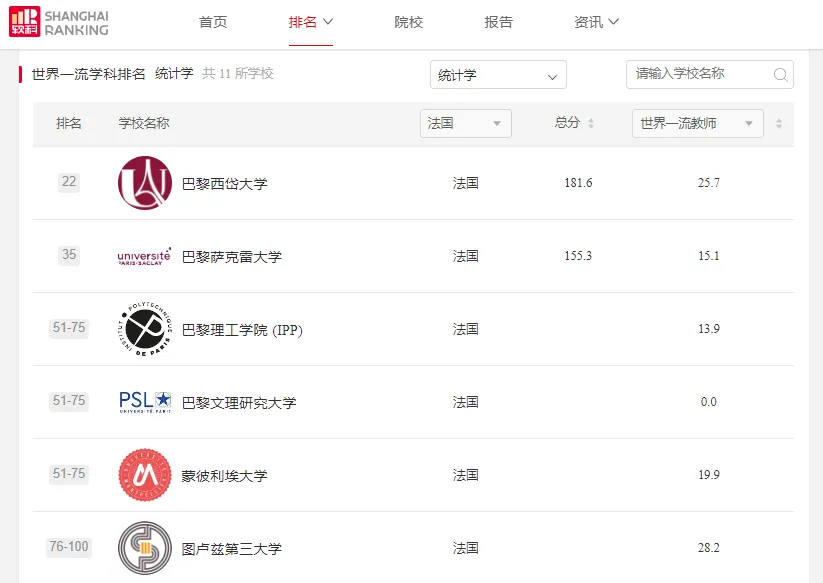823x583 pixels.
Task: Open 巴黎理工学院 (IPP) link
Action: [x=242, y=330]
